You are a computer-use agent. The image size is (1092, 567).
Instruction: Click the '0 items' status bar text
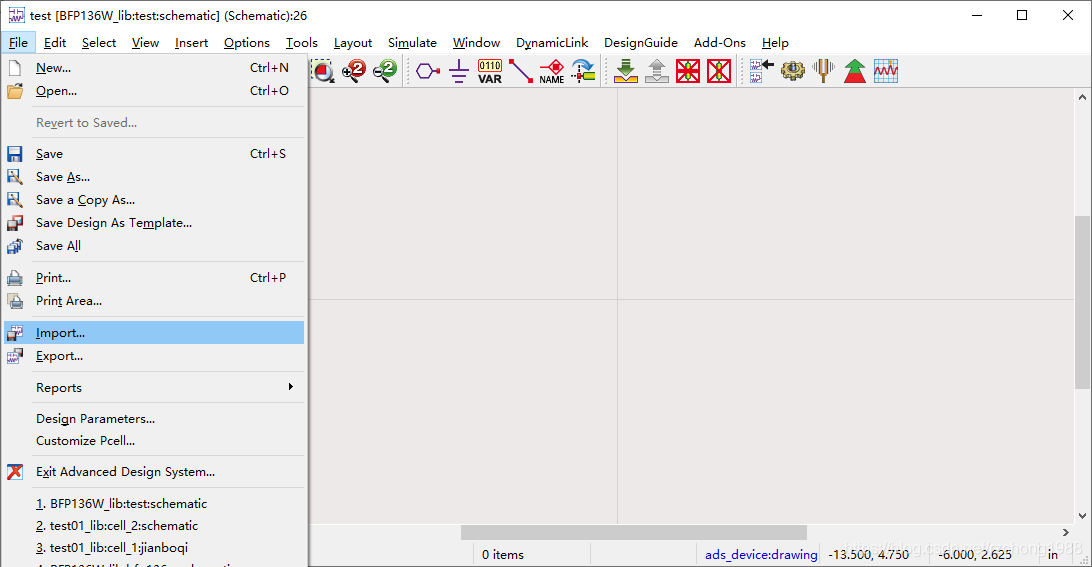point(503,554)
